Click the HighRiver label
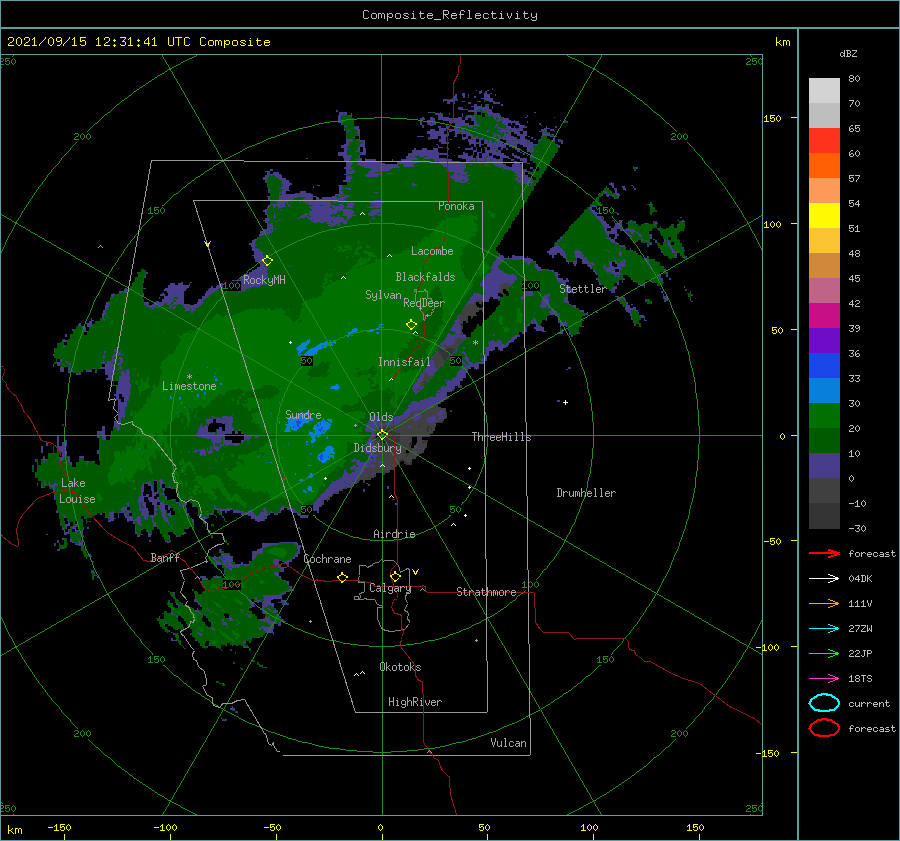Viewport: 900px width, 841px height. pos(415,702)
